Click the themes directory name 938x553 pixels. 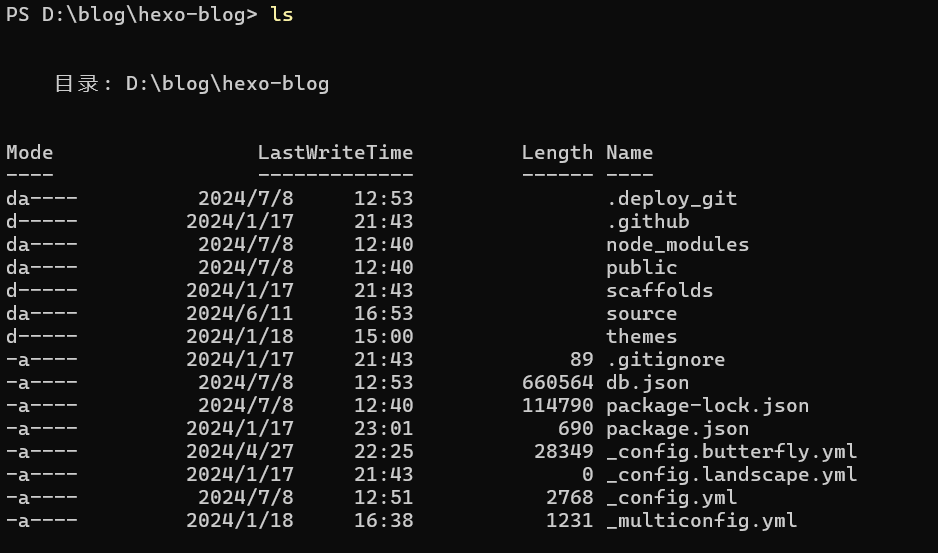(641, 336)
